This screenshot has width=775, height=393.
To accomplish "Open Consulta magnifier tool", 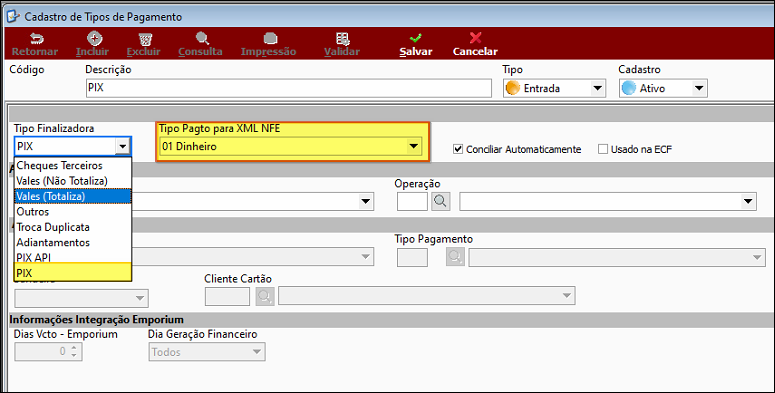I will [202, 38].
